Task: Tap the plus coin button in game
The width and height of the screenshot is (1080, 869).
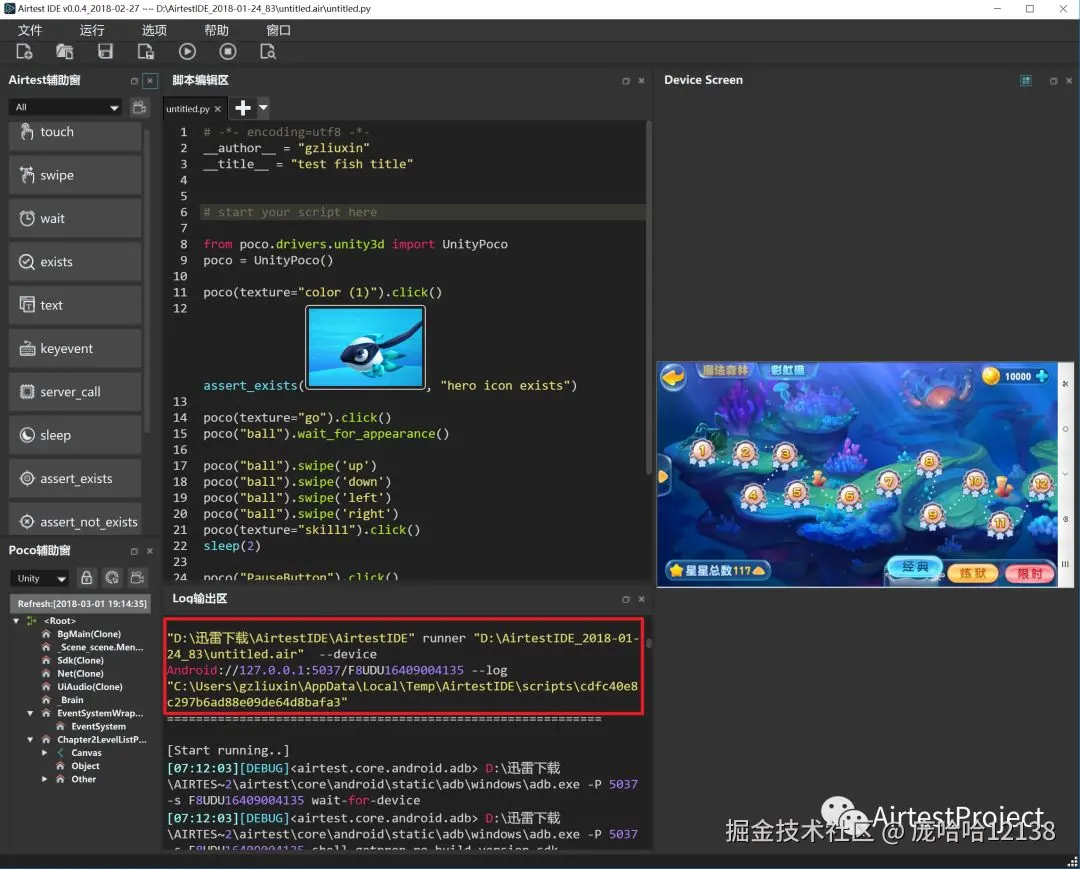Action: (1042, 376)
